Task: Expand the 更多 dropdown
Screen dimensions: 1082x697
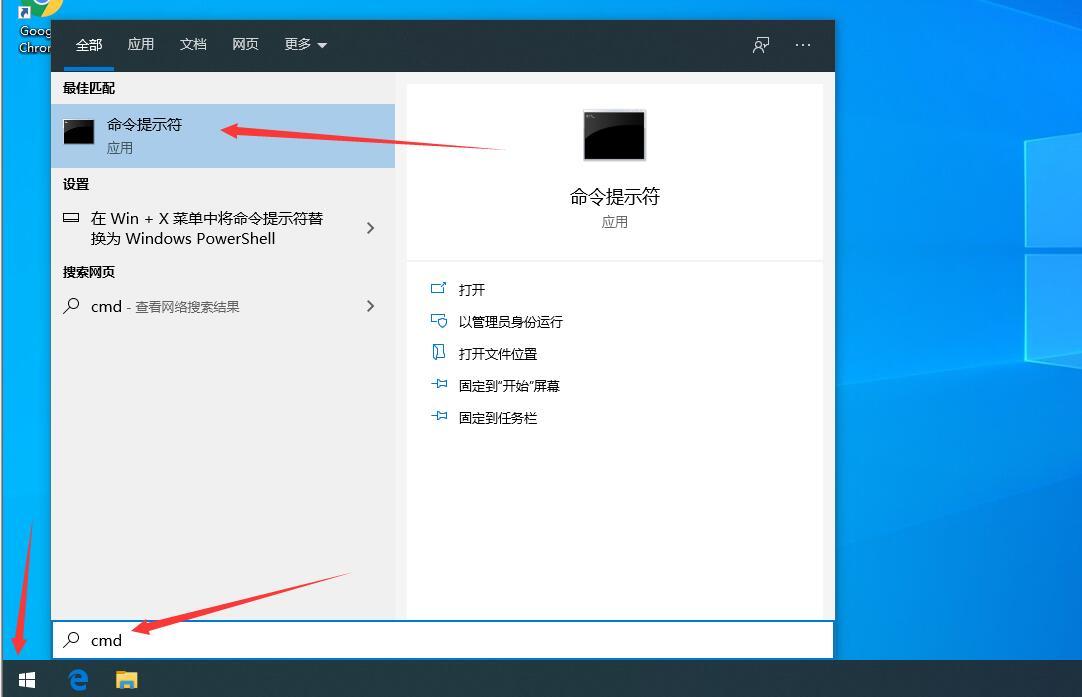Action: point(306,45)
